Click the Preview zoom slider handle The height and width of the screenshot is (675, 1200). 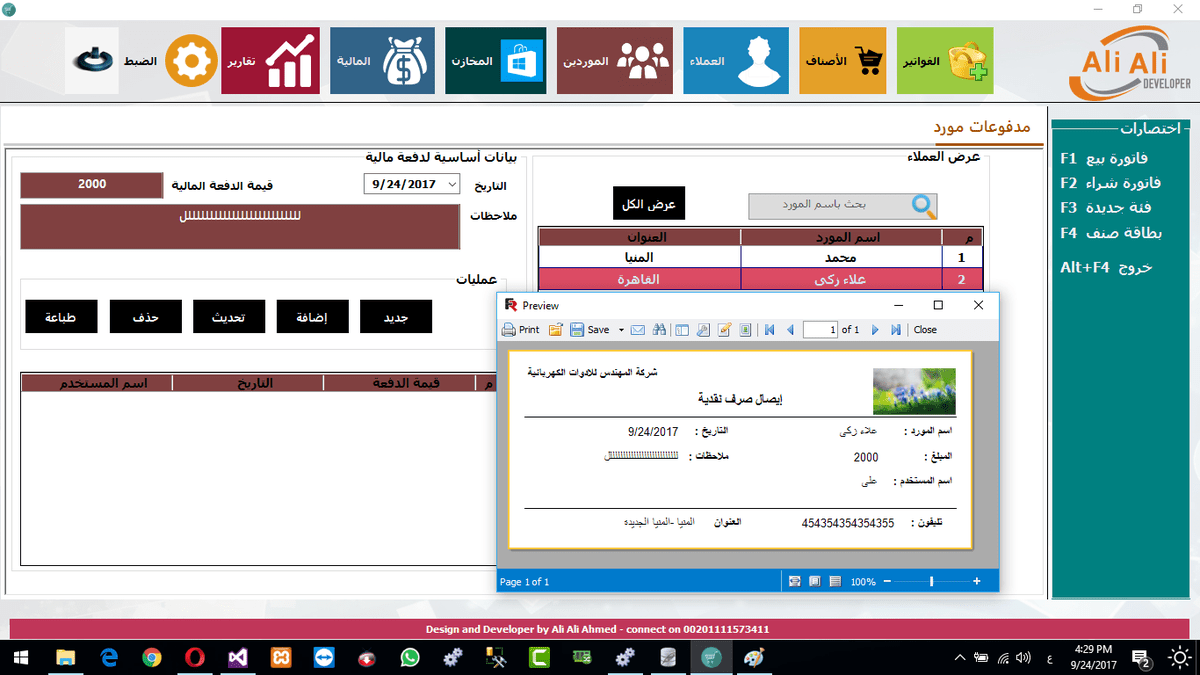pos(931,581)
